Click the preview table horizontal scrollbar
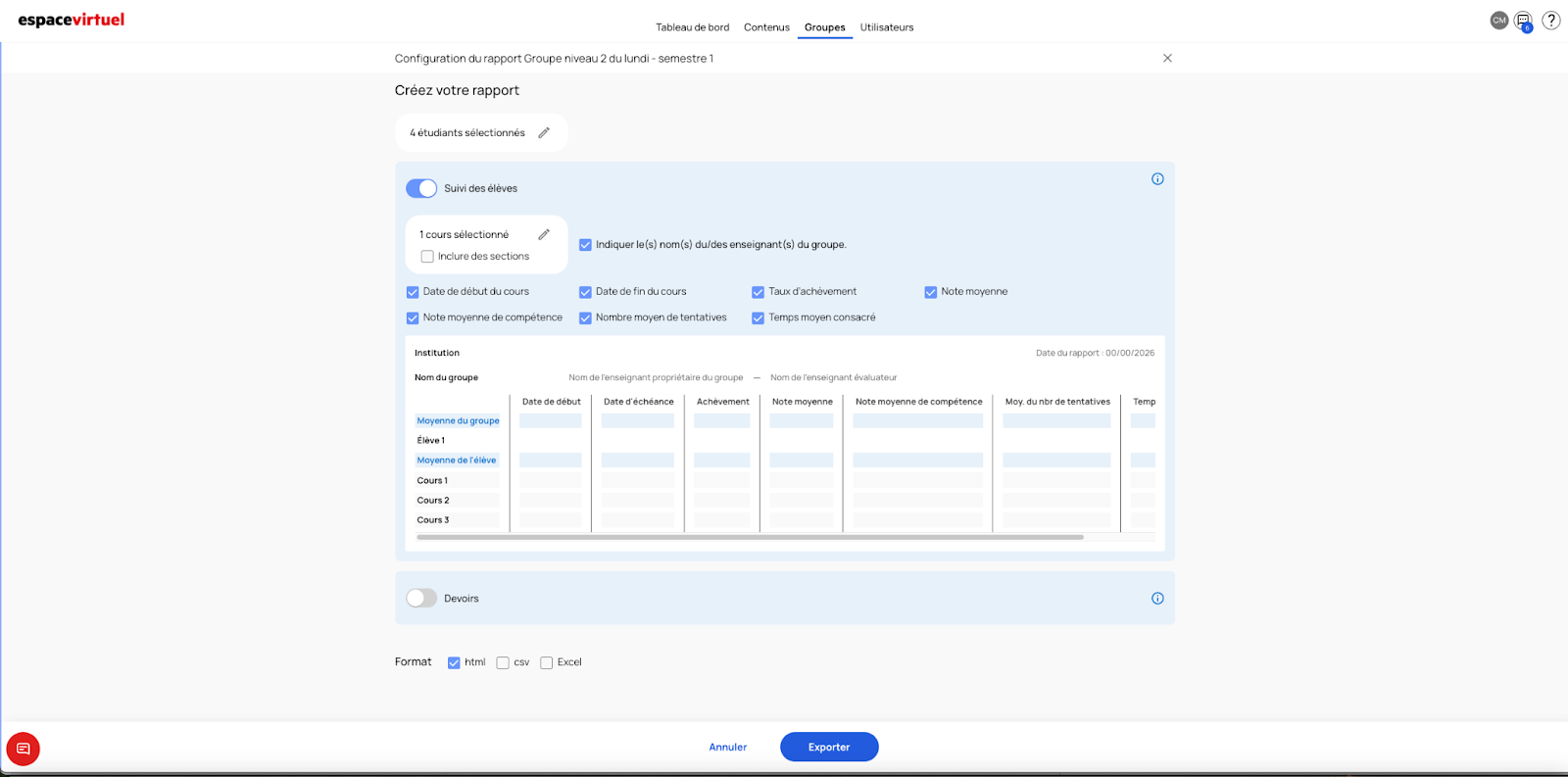The width and height of the screenshot is (1568, 777). tap(750, 537)
